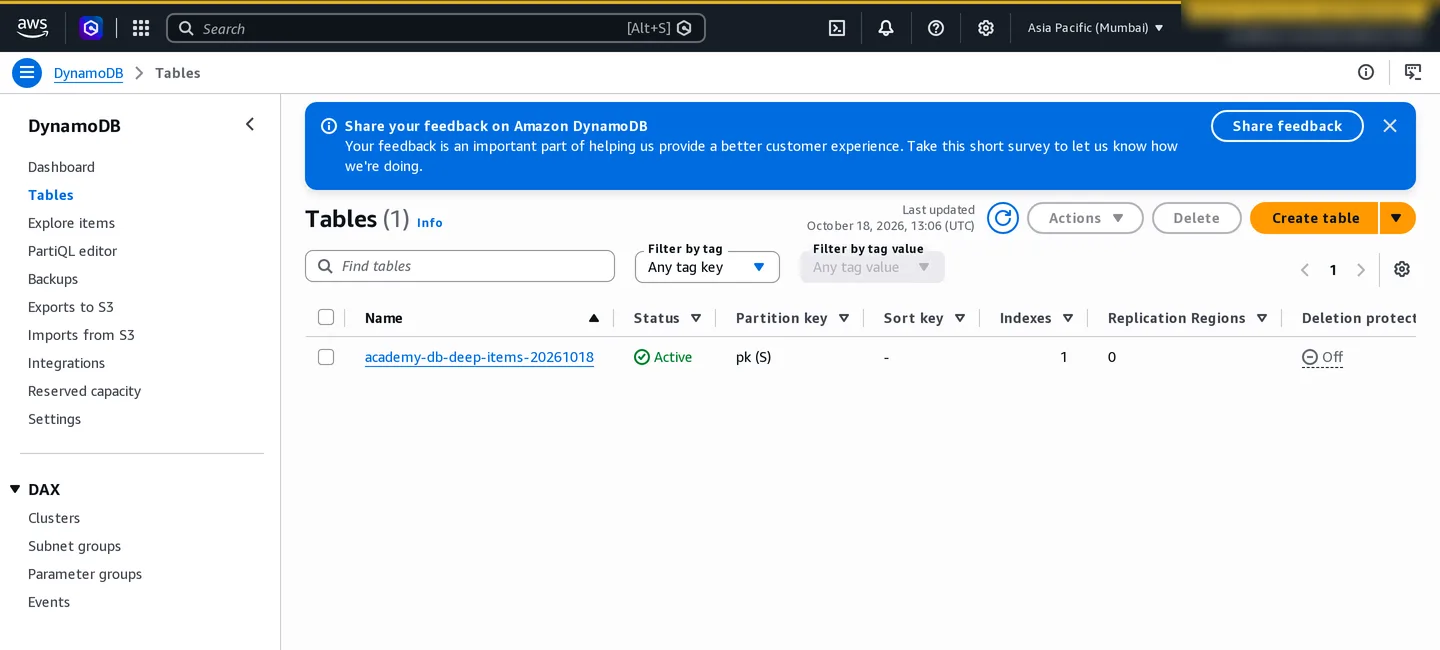This screenshot has width=1440, height=650.
Task: Select Tables in the sidebar
Action: 51,195
